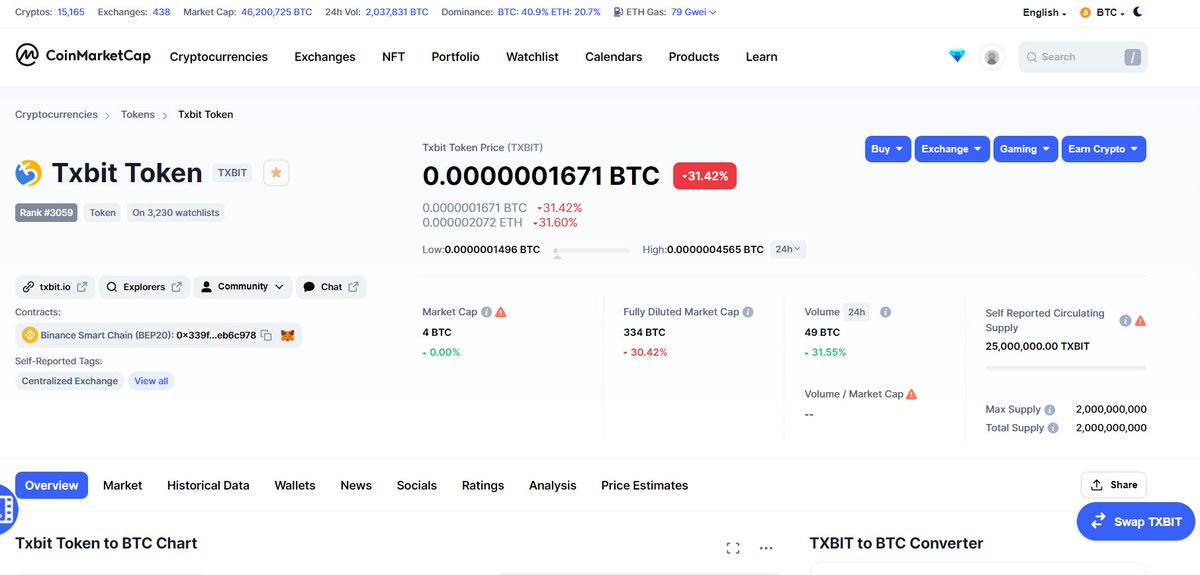Image resolution: width=1200 pixels, height=575 pixels.
Task: Click the Centralized Exchange tag
Action: [x=69, y=381]
